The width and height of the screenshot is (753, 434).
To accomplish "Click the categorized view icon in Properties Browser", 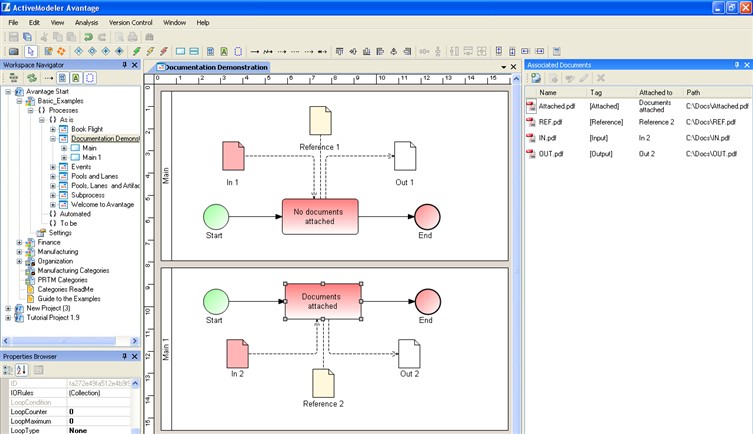I will coord(8,370).
